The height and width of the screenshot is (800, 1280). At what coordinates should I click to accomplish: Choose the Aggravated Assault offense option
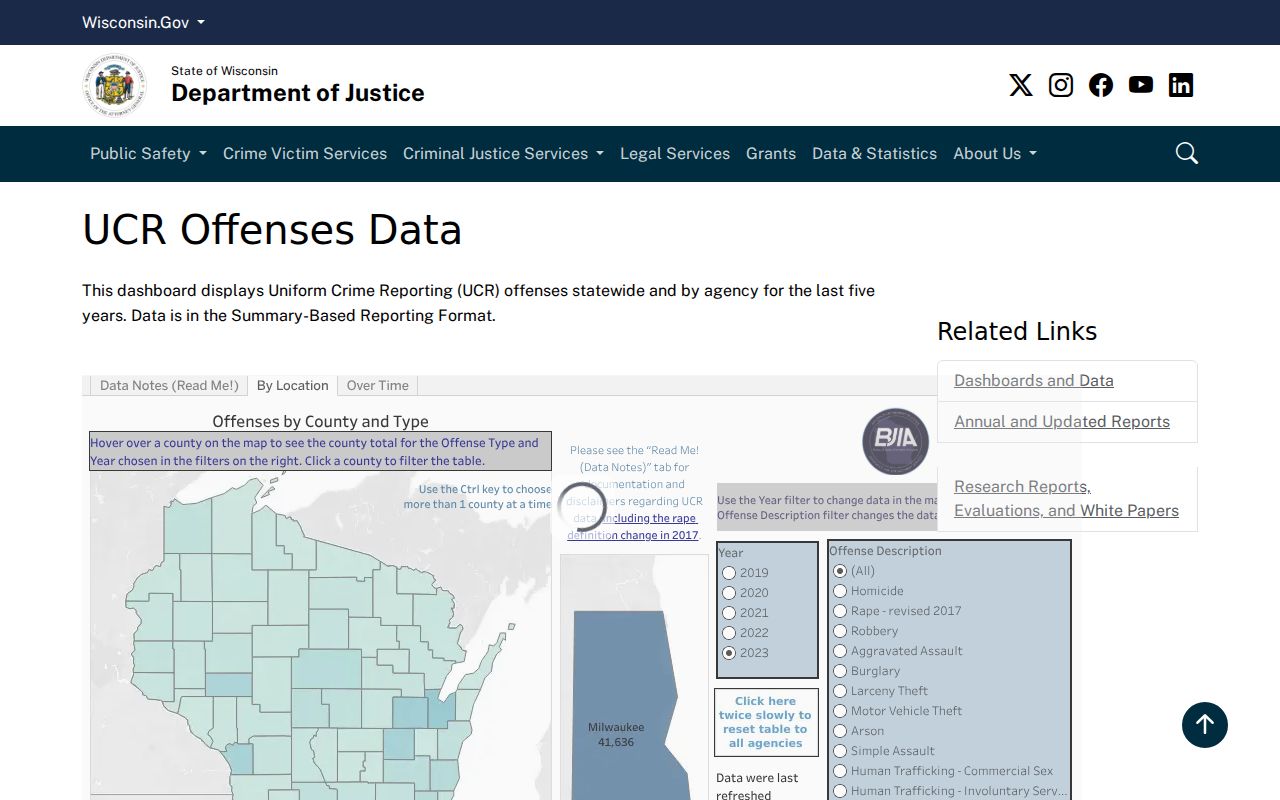pos(840,651)
